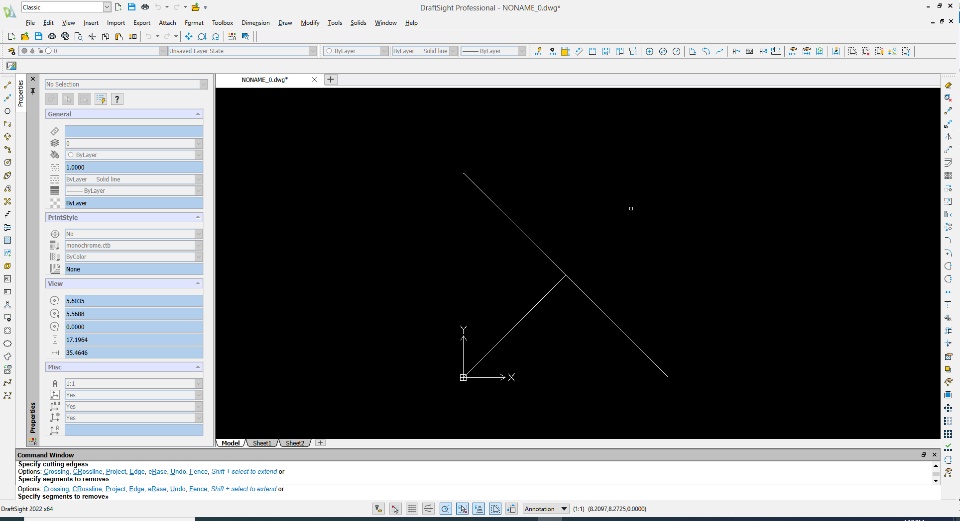Select the Circle tool in left toolbar
This screenshot has height=521, width=960.
pos(7,111)
